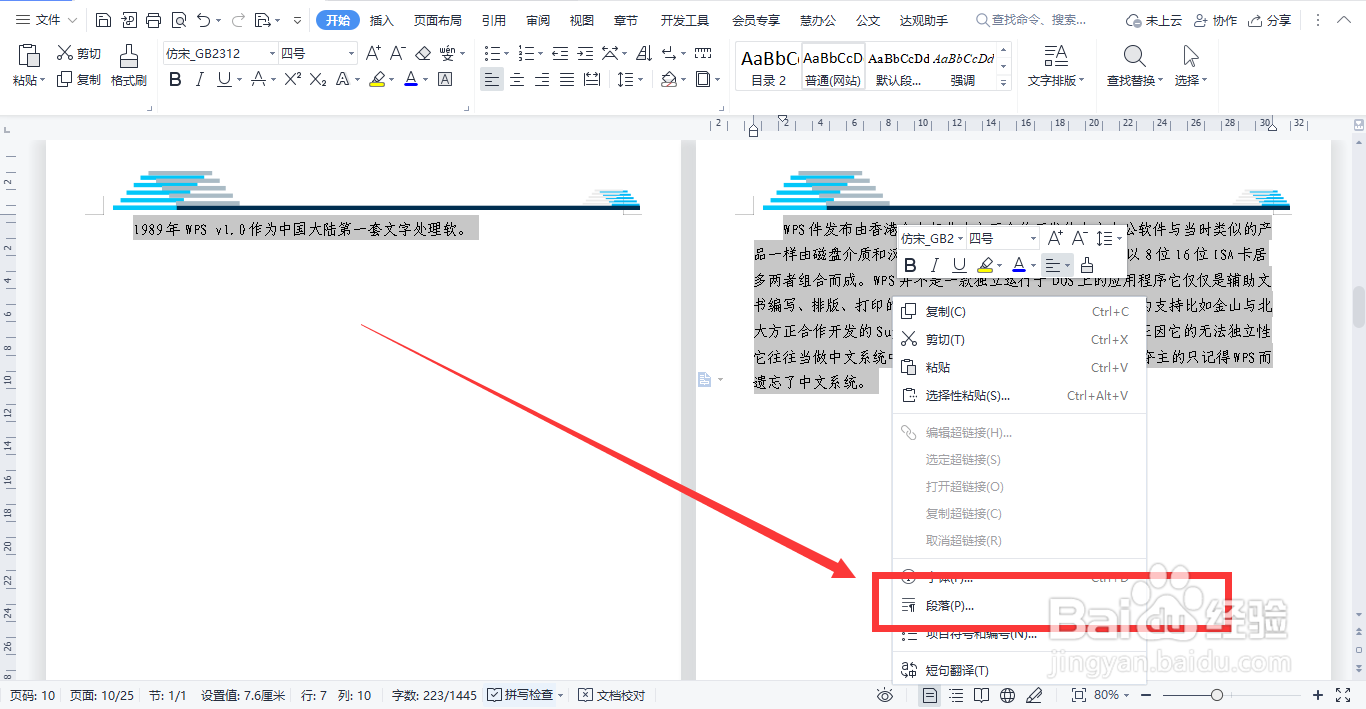Screen dimensions: 1366x709
Task: Apply superscript formatting in ribbon
Action: pos(292,79)
